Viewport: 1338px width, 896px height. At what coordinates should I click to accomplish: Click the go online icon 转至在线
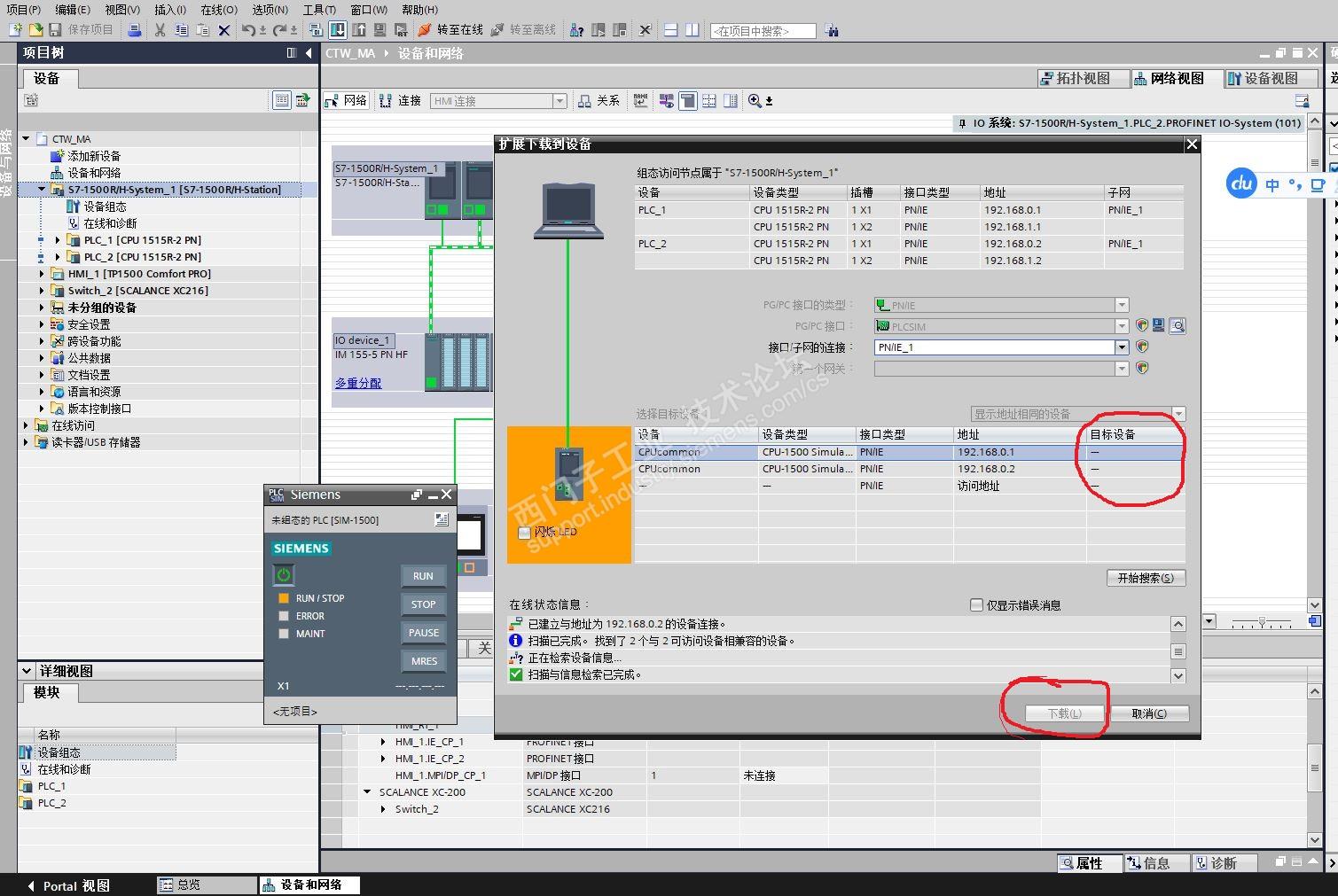[450, 30]
